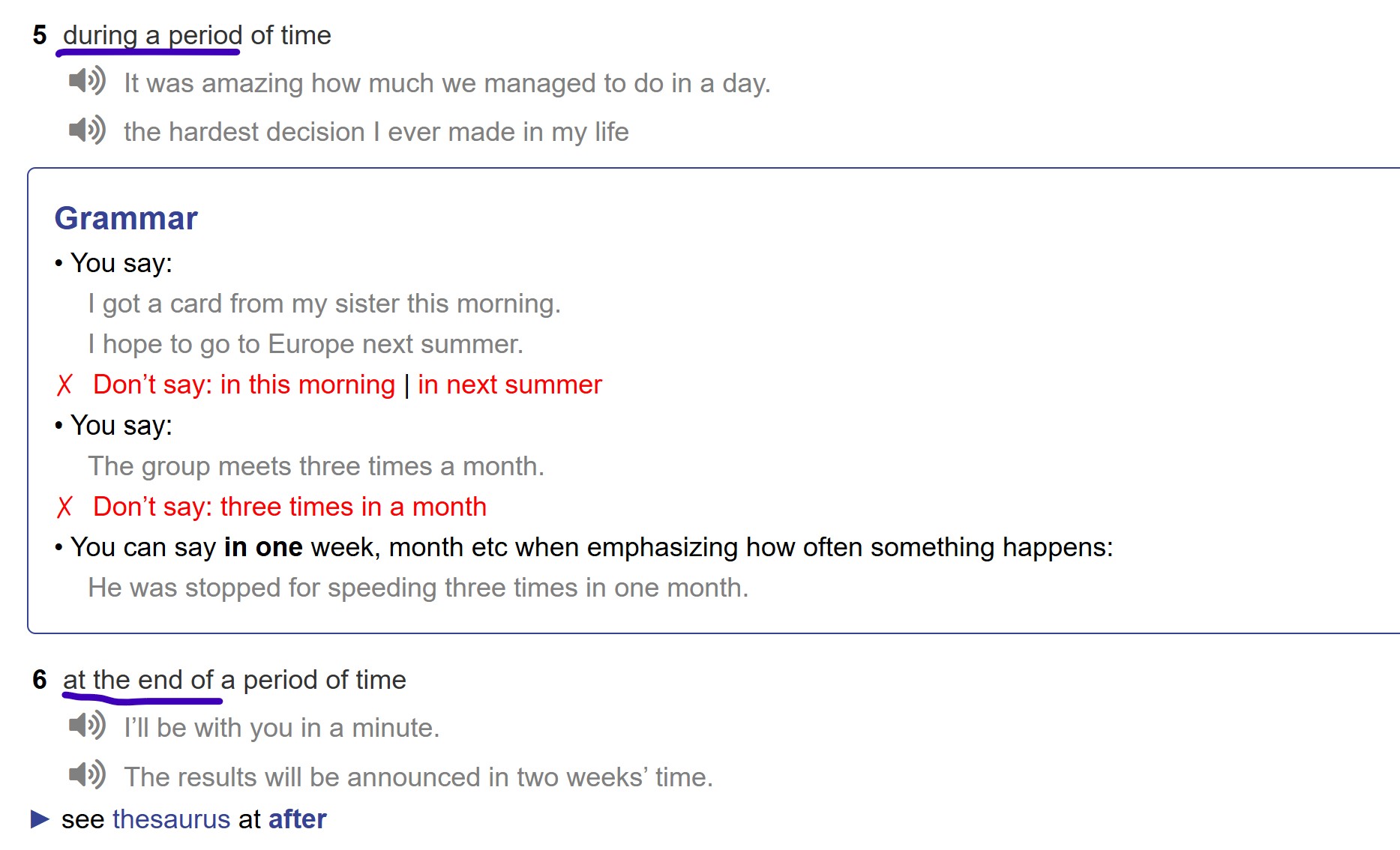The height and width of the screenshot is (850, 1400).
Task: Click red X before "three times in a month"
Action: pyautogui.click(x=64, y=507)
